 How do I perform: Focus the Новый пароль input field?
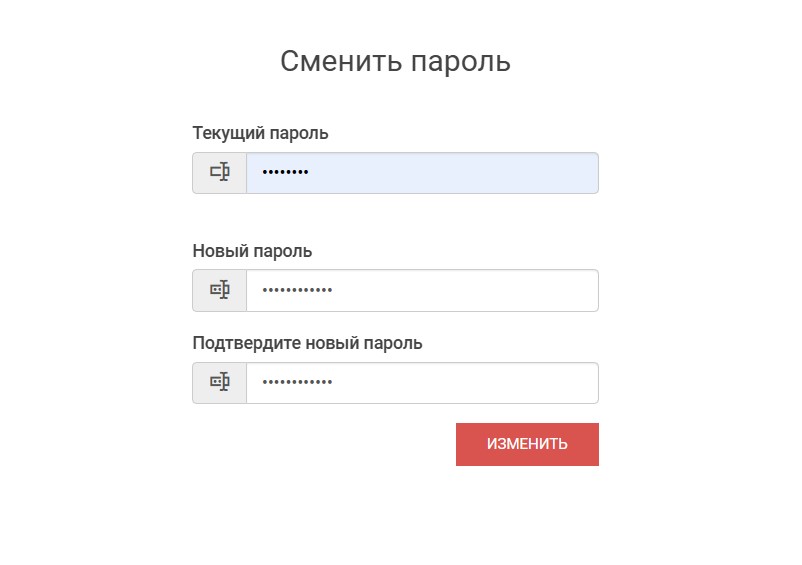pos(422,290)
